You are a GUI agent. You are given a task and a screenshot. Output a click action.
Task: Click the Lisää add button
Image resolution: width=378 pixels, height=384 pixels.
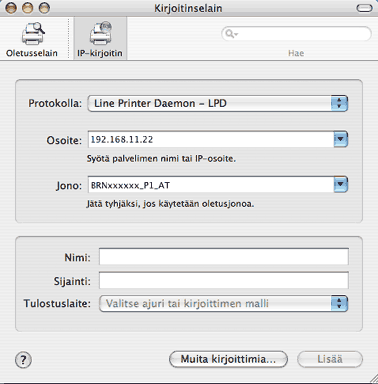[x=330, y=359]
